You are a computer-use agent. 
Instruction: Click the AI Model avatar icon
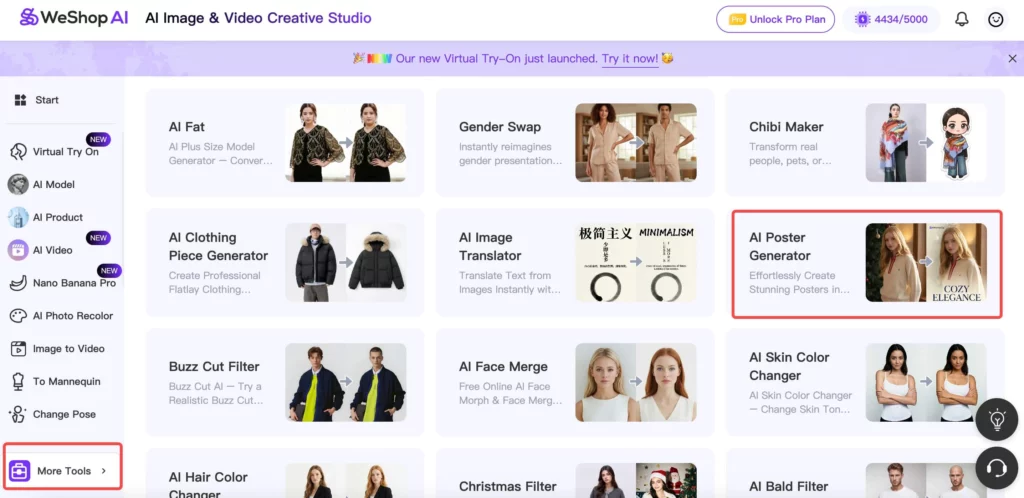click(18, 184)
